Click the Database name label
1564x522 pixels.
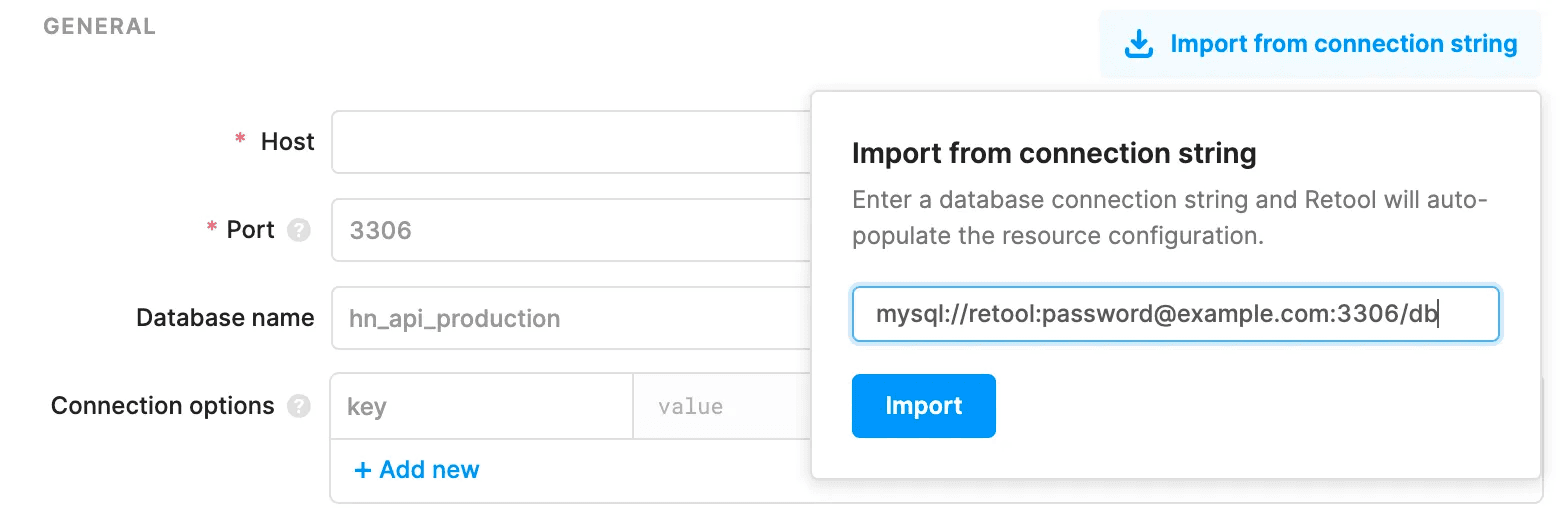[225, 318]
